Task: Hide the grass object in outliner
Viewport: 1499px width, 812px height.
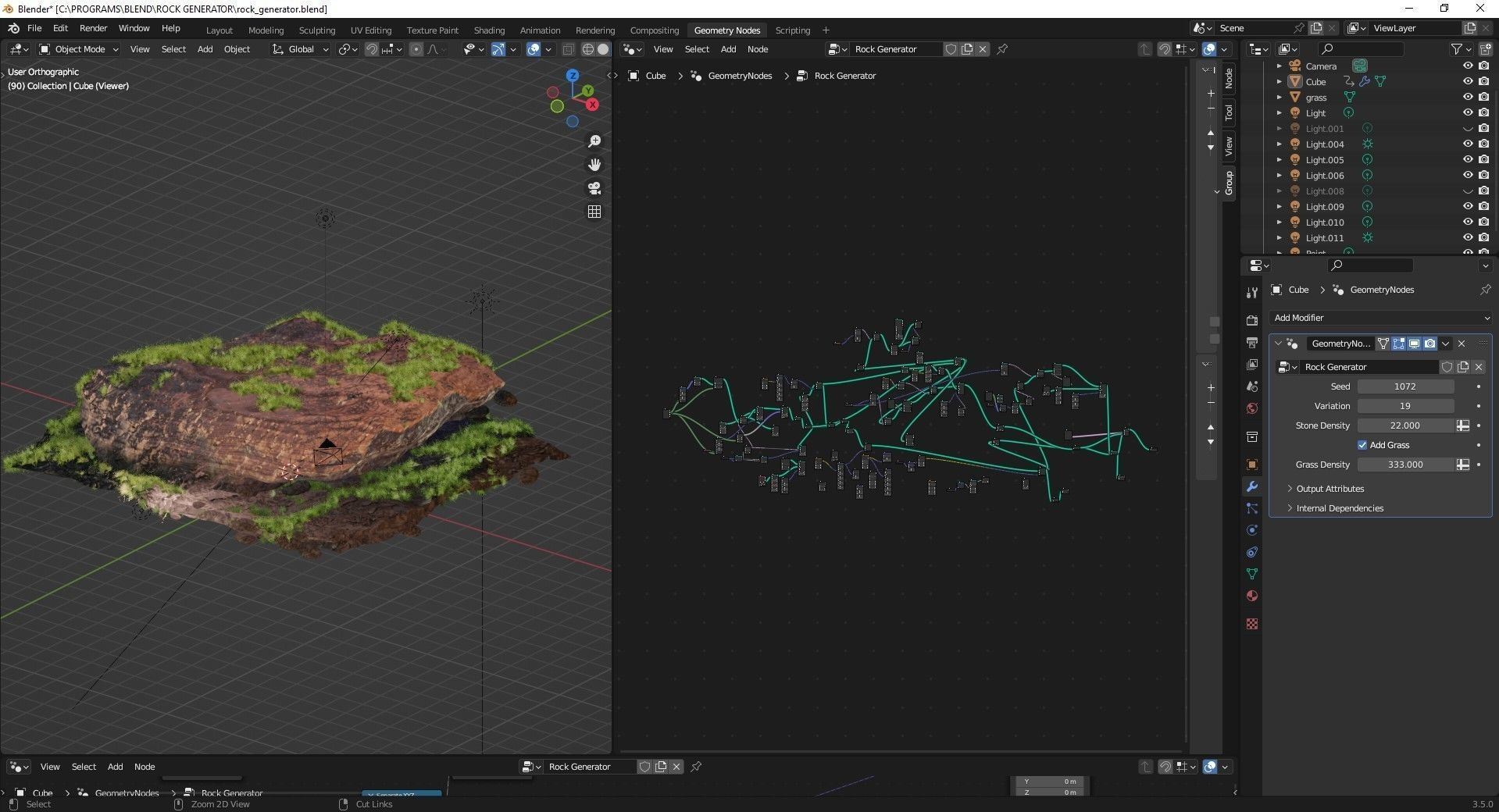Action: pos(1468,98)
